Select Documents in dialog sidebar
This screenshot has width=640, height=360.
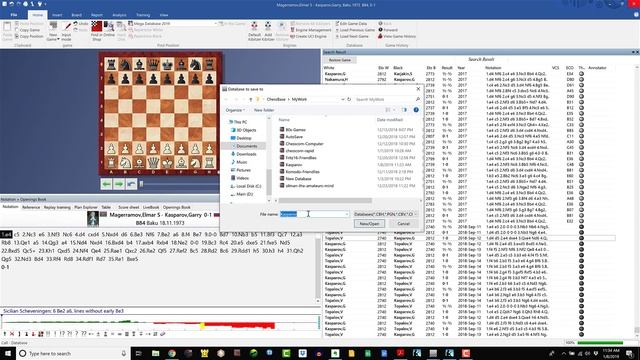click(244, 146)
